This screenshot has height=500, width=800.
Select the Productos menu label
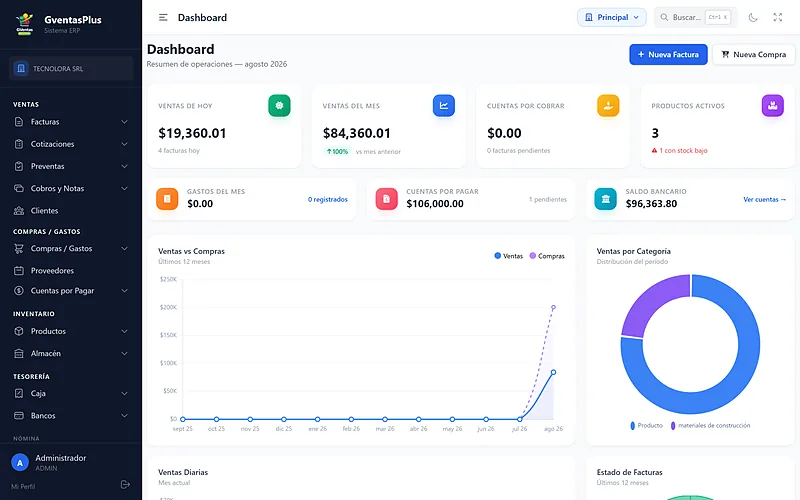(48, 331)
